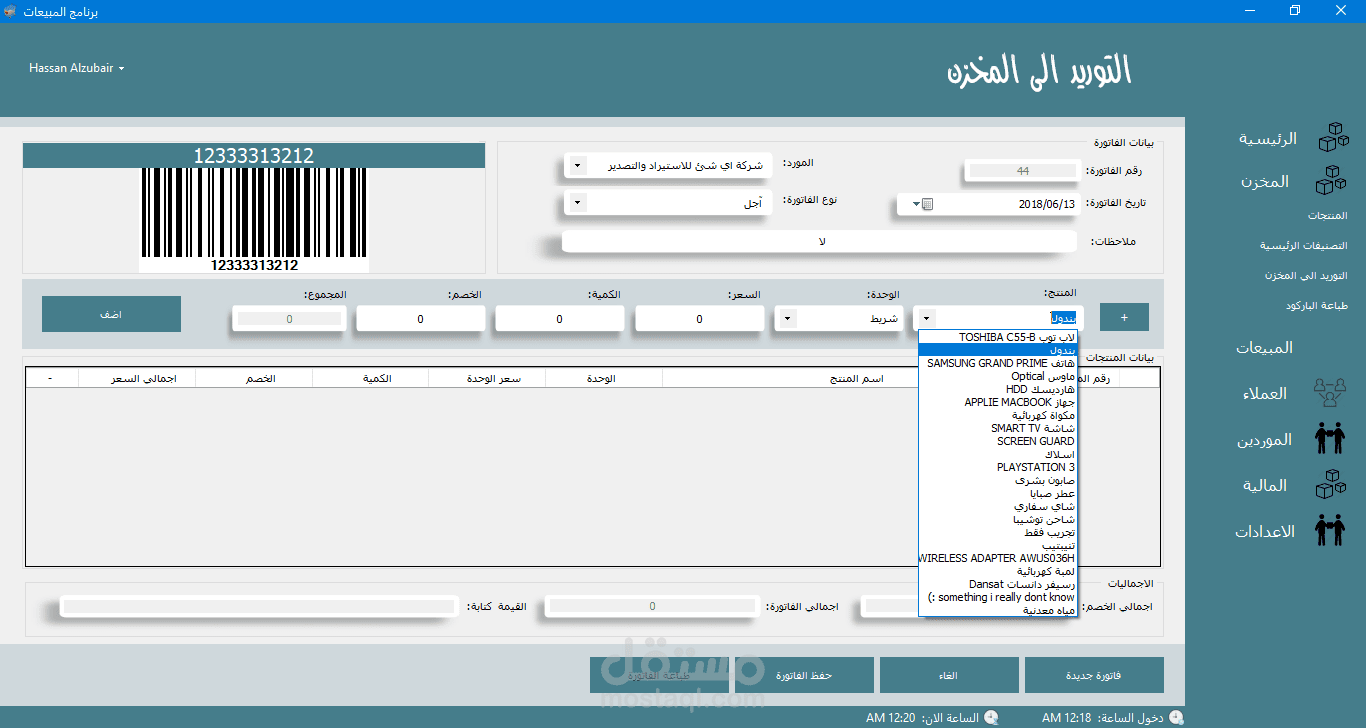Click the calendar icon in date field
Screen dimensions: 1366x728
(x=928, y=204)
